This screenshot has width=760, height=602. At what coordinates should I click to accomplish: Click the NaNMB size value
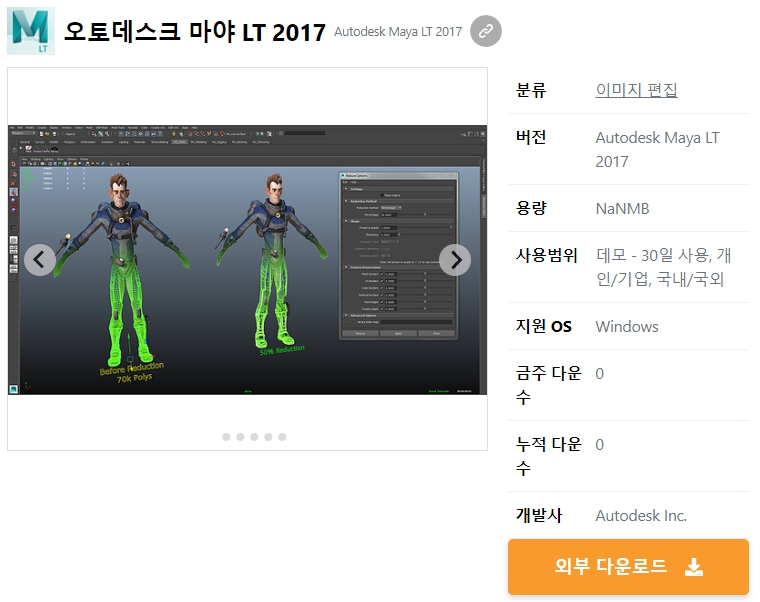pyautogui.click(x=622, y=208)
